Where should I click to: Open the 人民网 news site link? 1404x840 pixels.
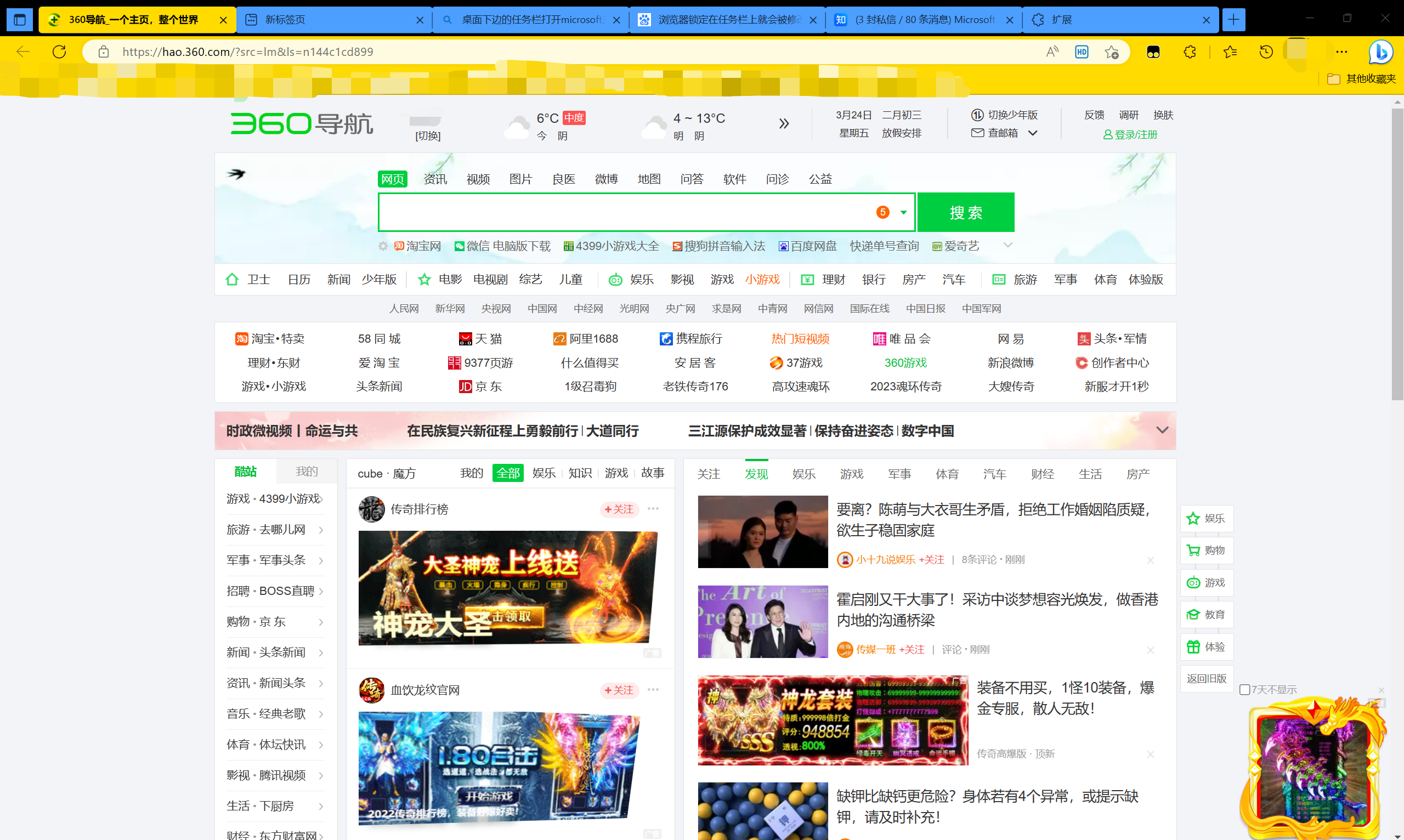404,309
